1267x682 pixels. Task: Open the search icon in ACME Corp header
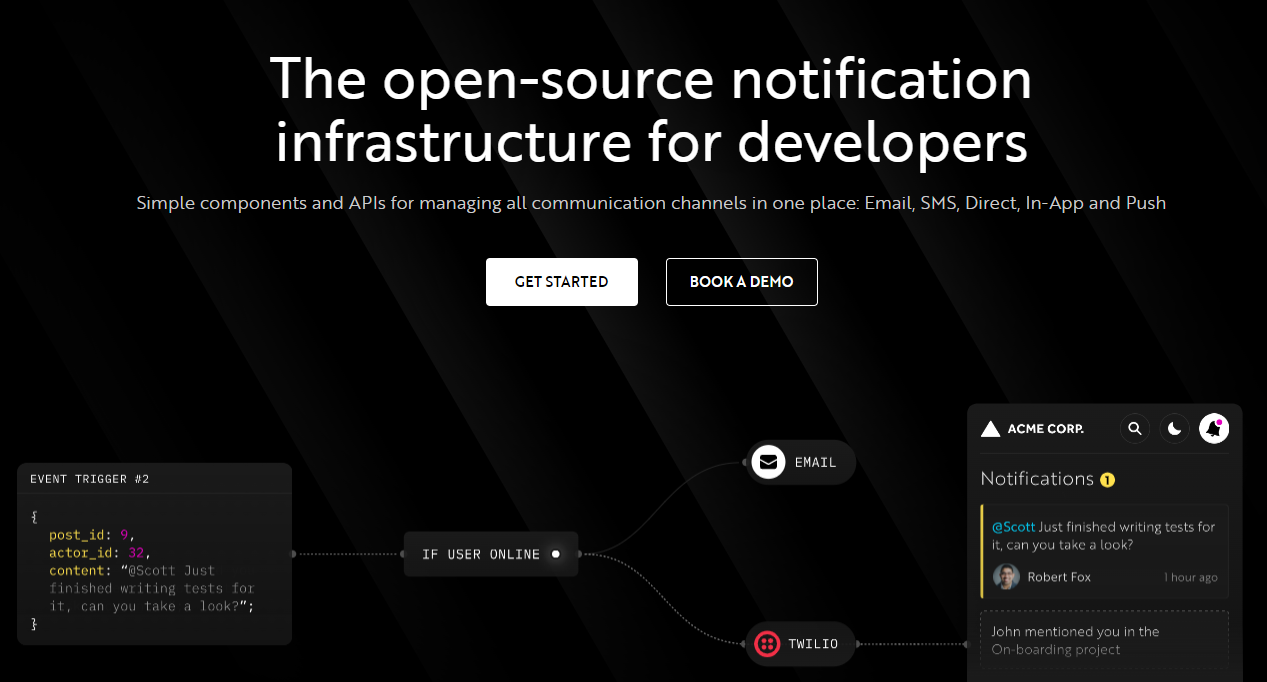pyautogui.click(x=1135, y=429)
